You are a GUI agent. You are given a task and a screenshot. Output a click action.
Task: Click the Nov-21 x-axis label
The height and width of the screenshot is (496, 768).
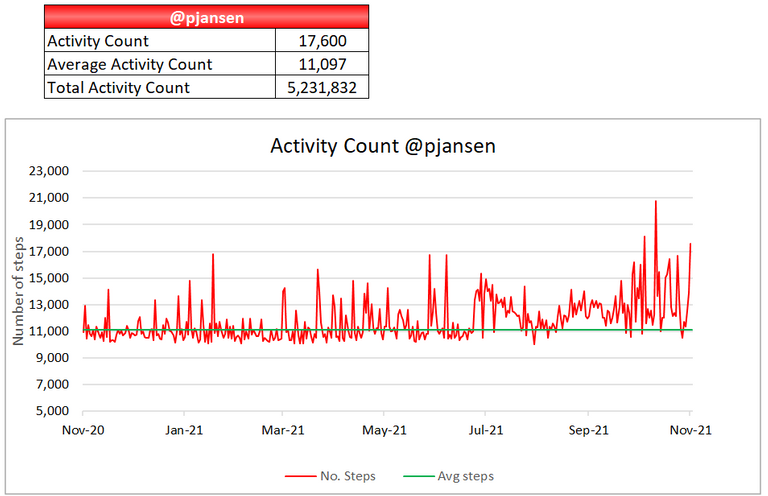click(x=691, y=430)
